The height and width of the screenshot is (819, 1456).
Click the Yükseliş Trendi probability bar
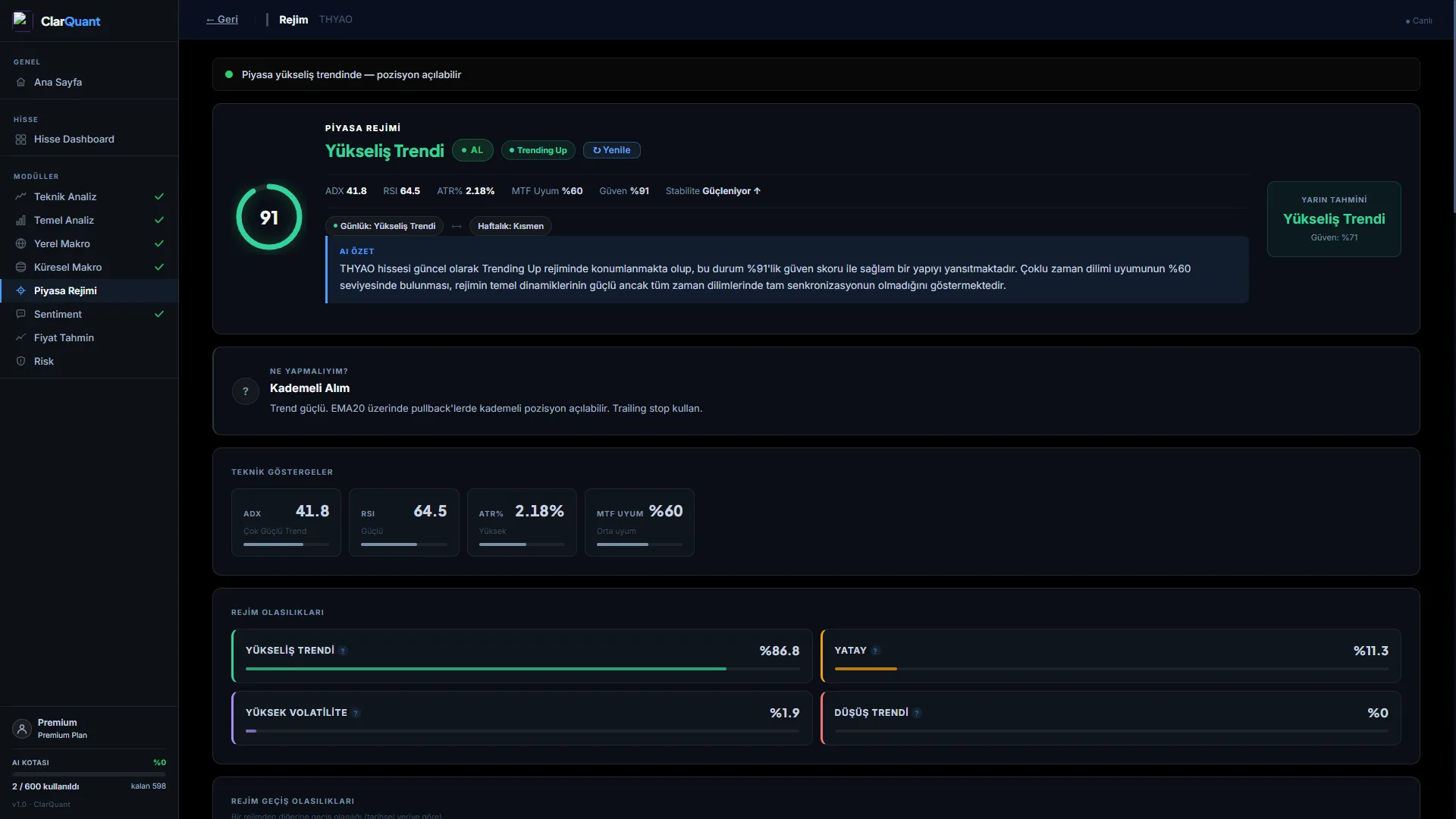[522, 669]
